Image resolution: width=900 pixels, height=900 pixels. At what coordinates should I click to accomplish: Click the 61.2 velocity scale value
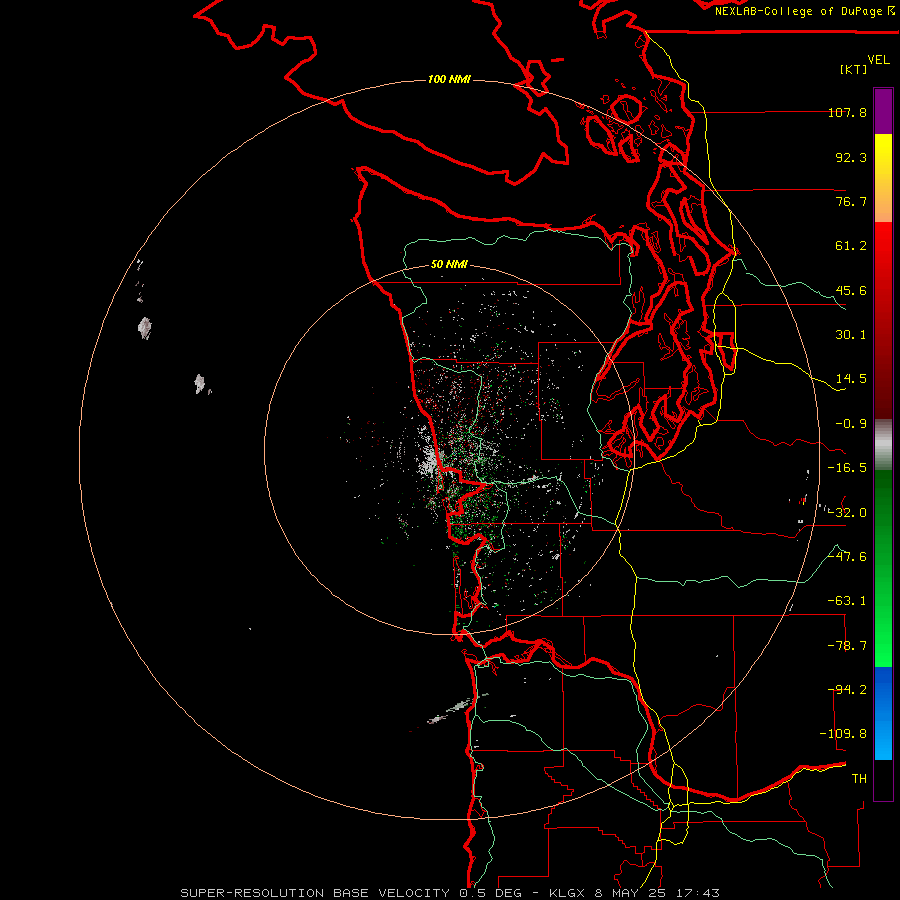click(x=851, y=246)
